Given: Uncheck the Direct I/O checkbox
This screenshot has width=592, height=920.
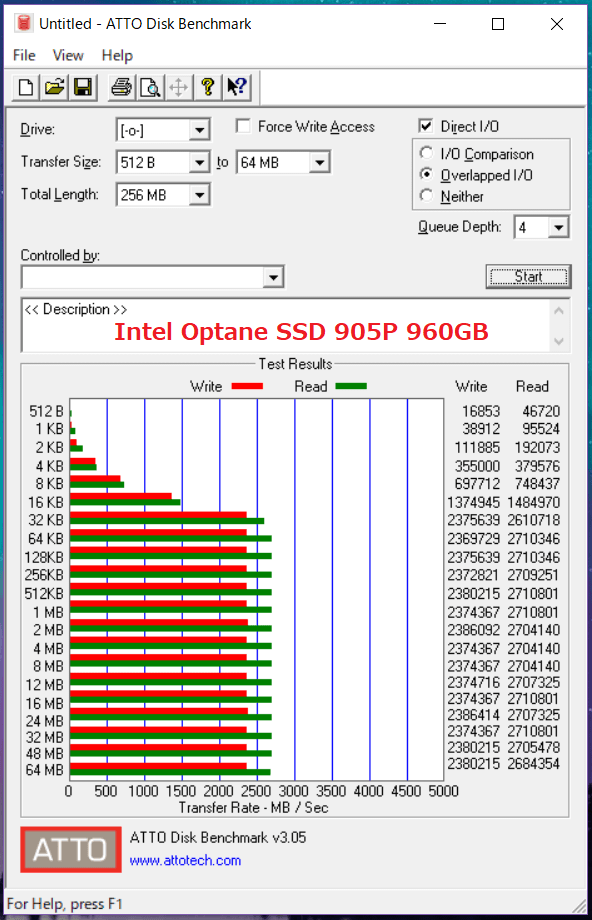Looking at the screenshot, I should coord(426,126).
